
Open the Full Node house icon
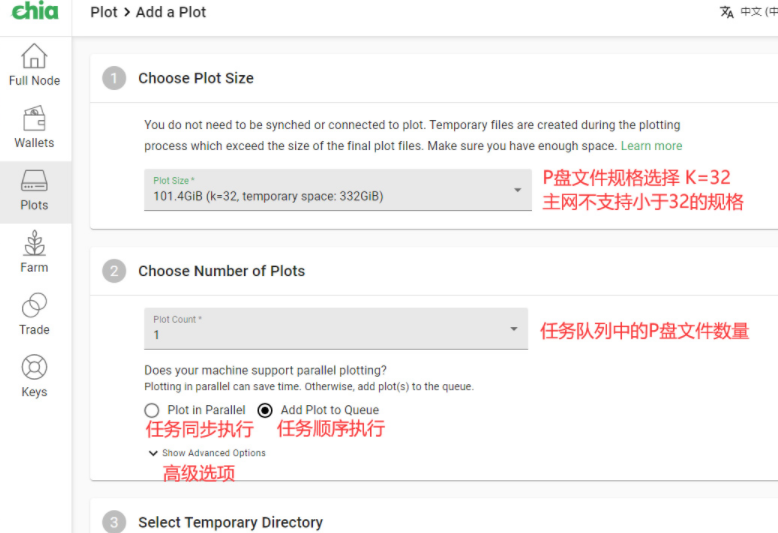click(x=34, y=56)
